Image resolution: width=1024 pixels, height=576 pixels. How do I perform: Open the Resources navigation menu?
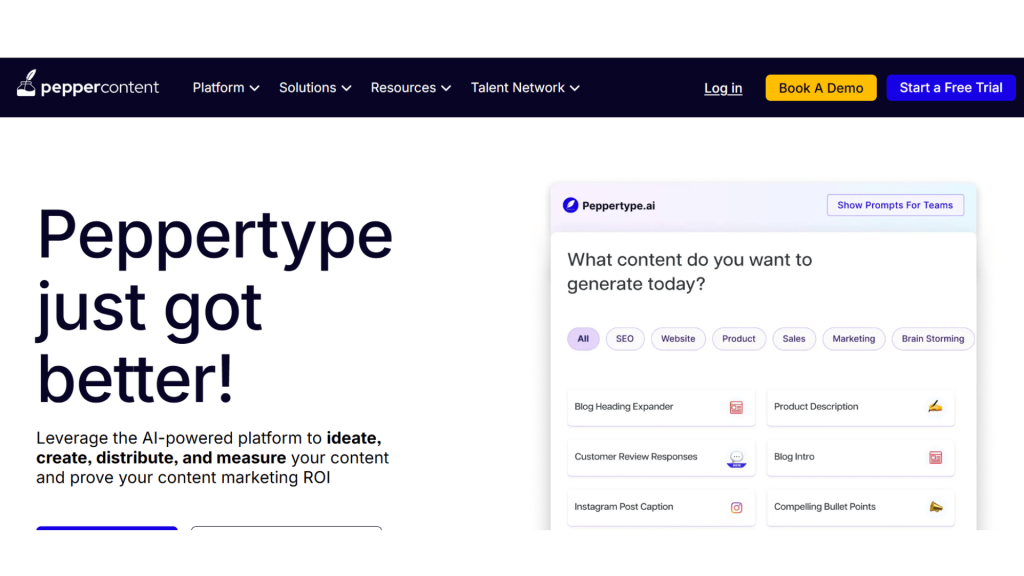[411, 88]
